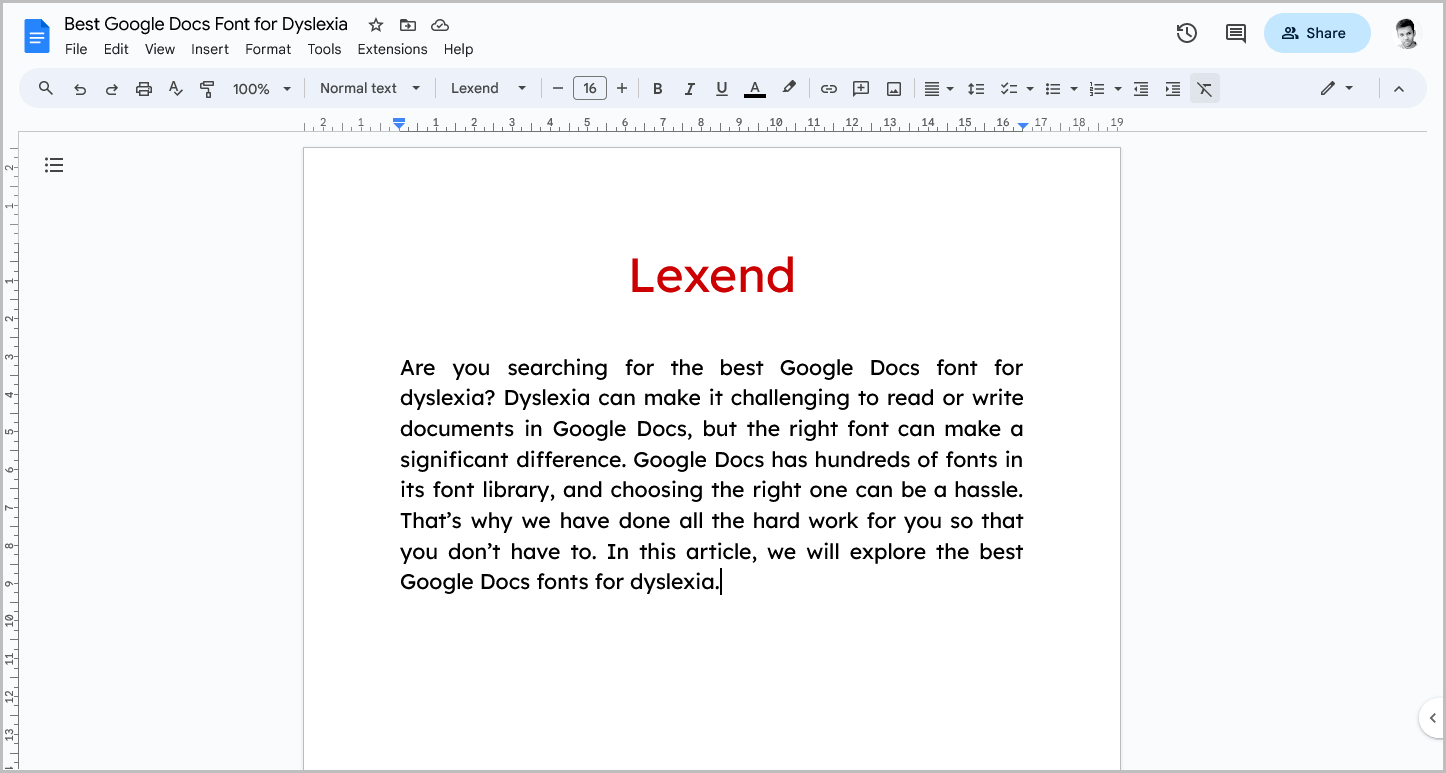Screen dimensions: 1446x773
Task: Click the document title in header
Action: [x=206, y=24]
